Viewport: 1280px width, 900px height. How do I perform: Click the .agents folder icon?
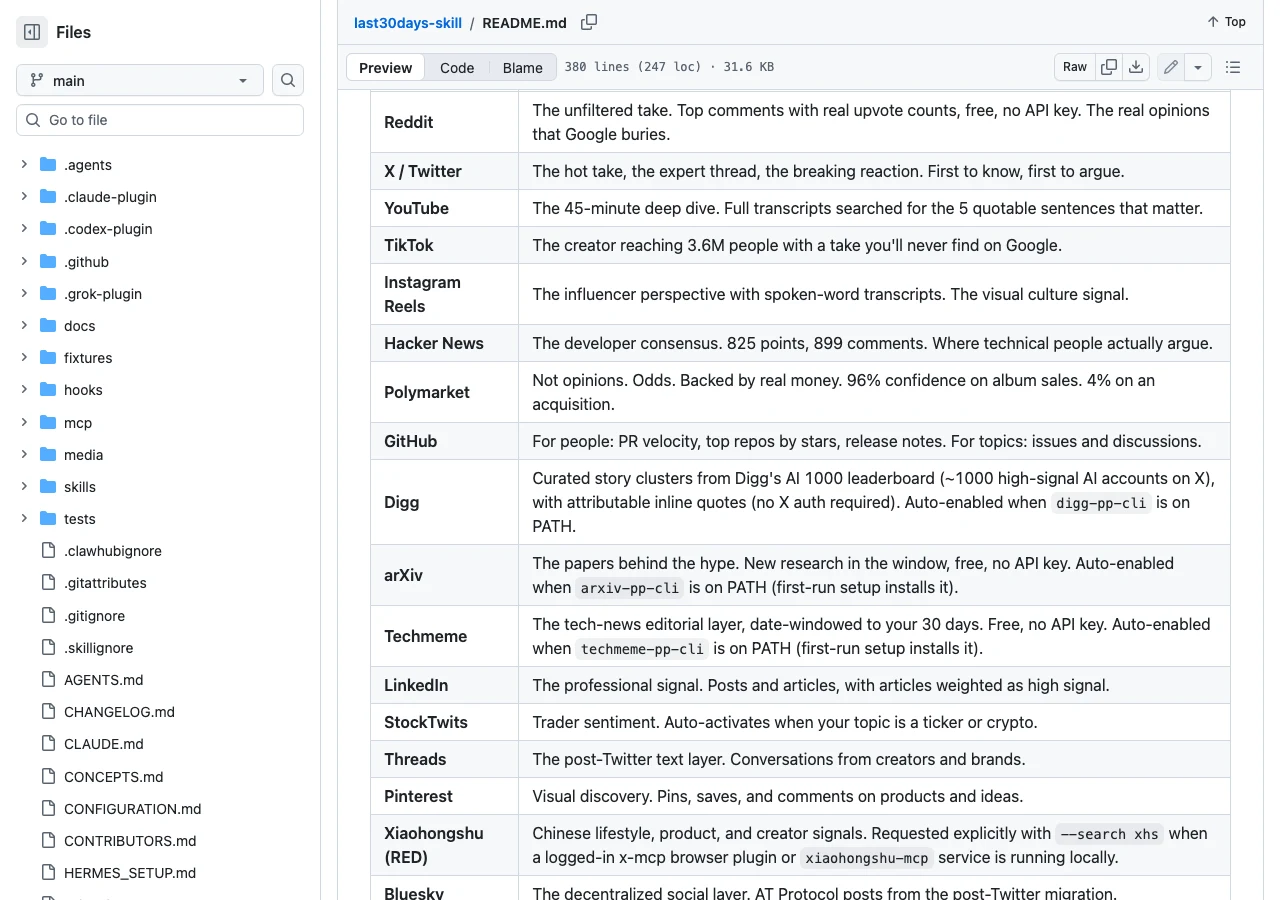tap(48, 164)
